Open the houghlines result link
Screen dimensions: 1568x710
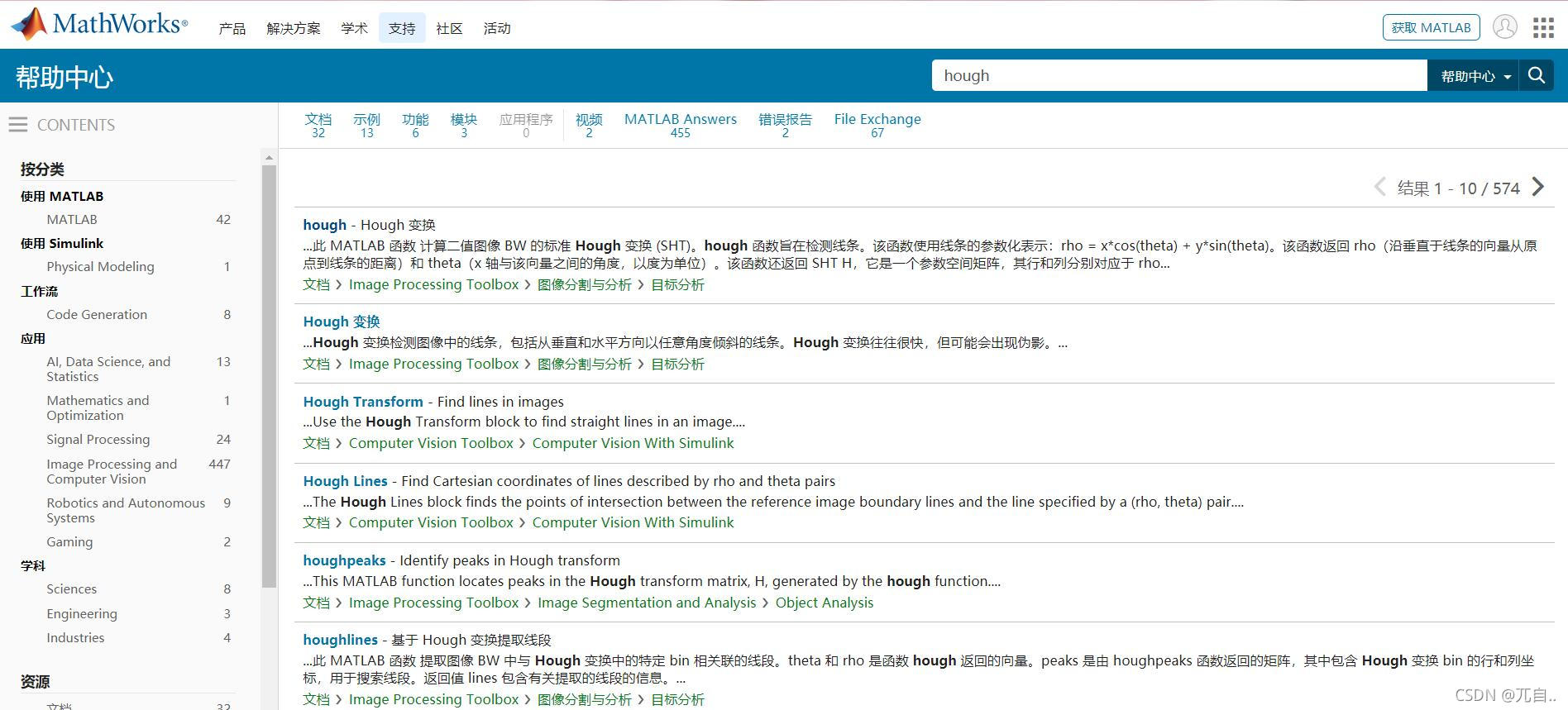340,640
